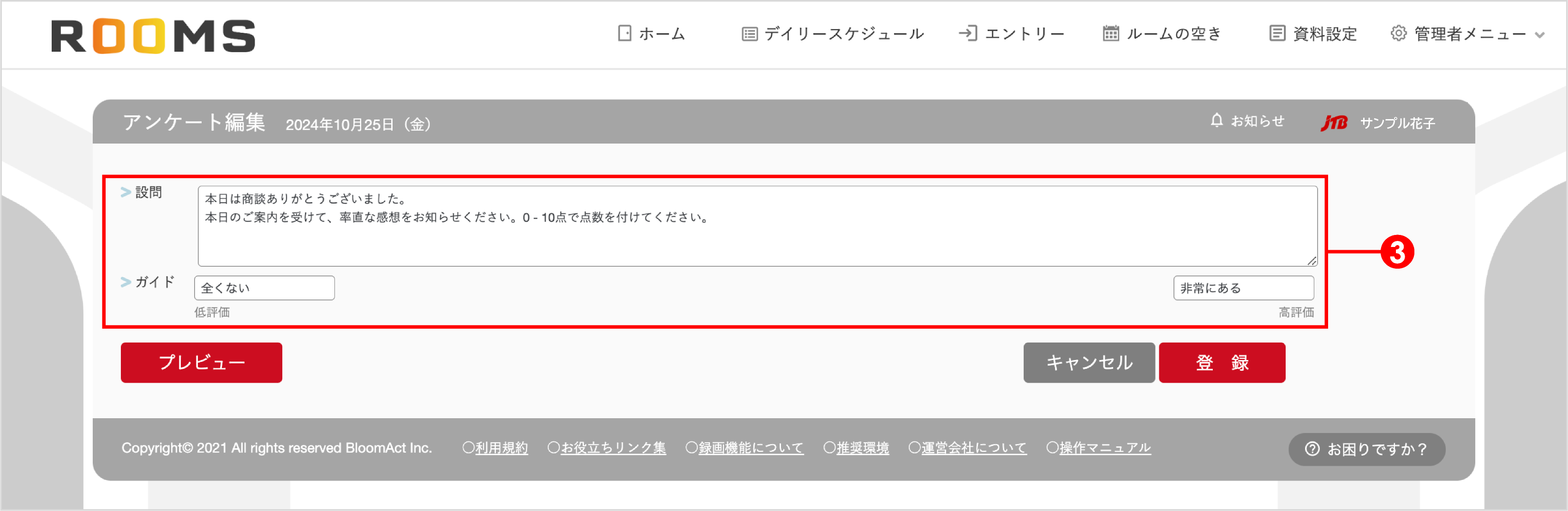Select the 管理者メニュー gear icon
The height and width of the screenshot is (511, 1568).
click(1398, 34)
